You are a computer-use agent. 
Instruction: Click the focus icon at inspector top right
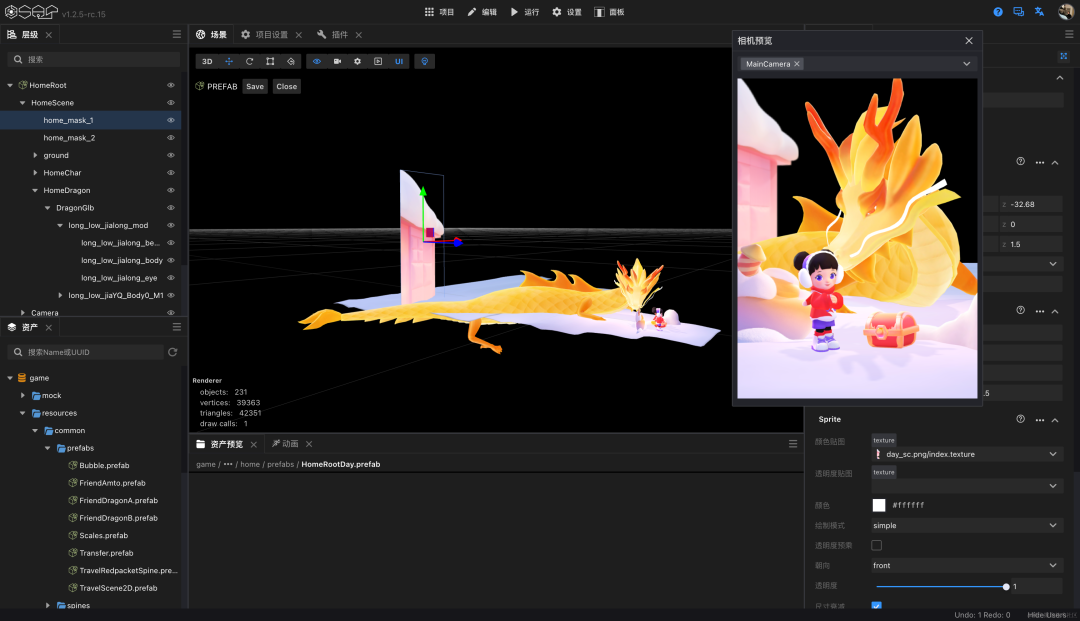pyautogui.click(x=1063, y=56)
